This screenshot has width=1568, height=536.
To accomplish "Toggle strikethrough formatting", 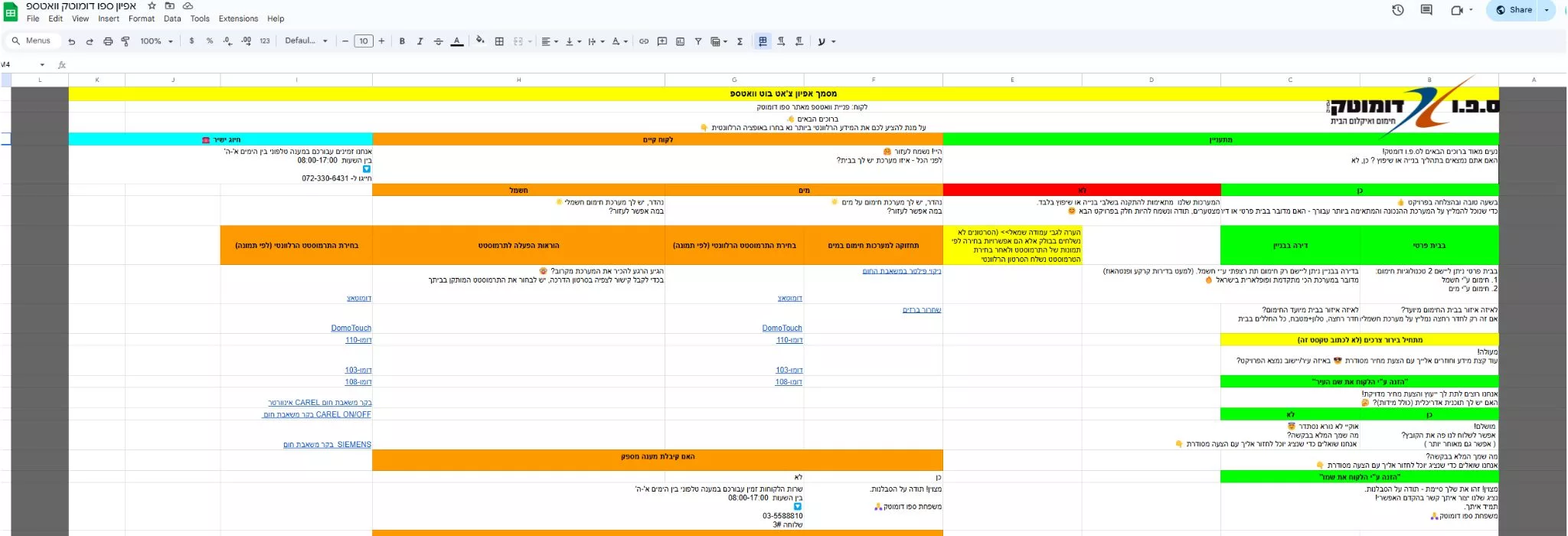I will (x=439, y=41).
